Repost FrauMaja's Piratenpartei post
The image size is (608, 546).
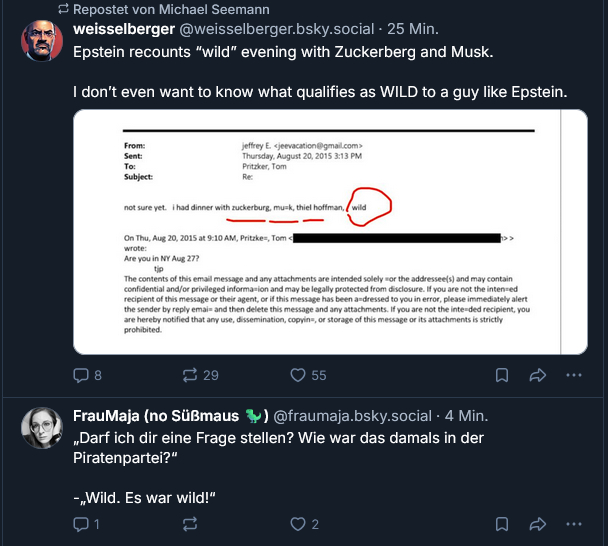[x=188, y=524]
